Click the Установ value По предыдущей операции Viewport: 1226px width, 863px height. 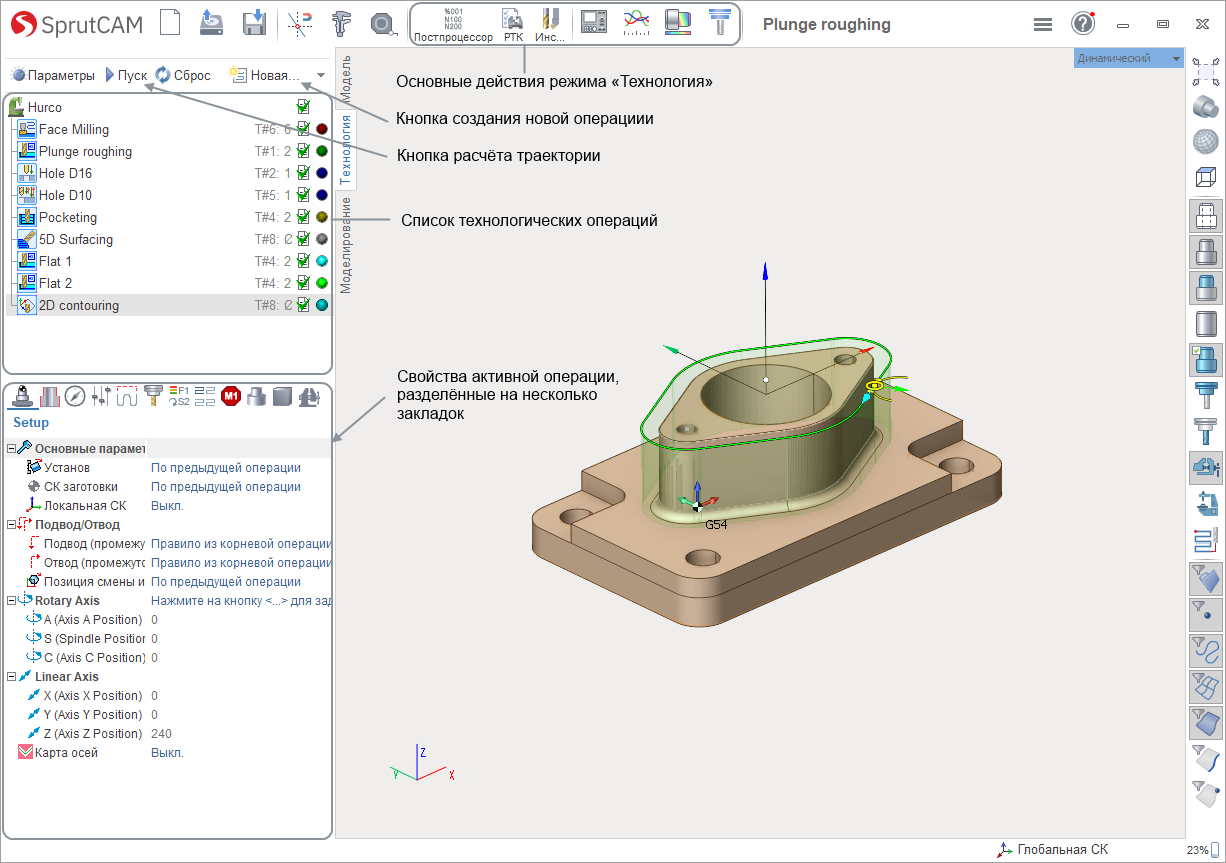tap(226, 467)
